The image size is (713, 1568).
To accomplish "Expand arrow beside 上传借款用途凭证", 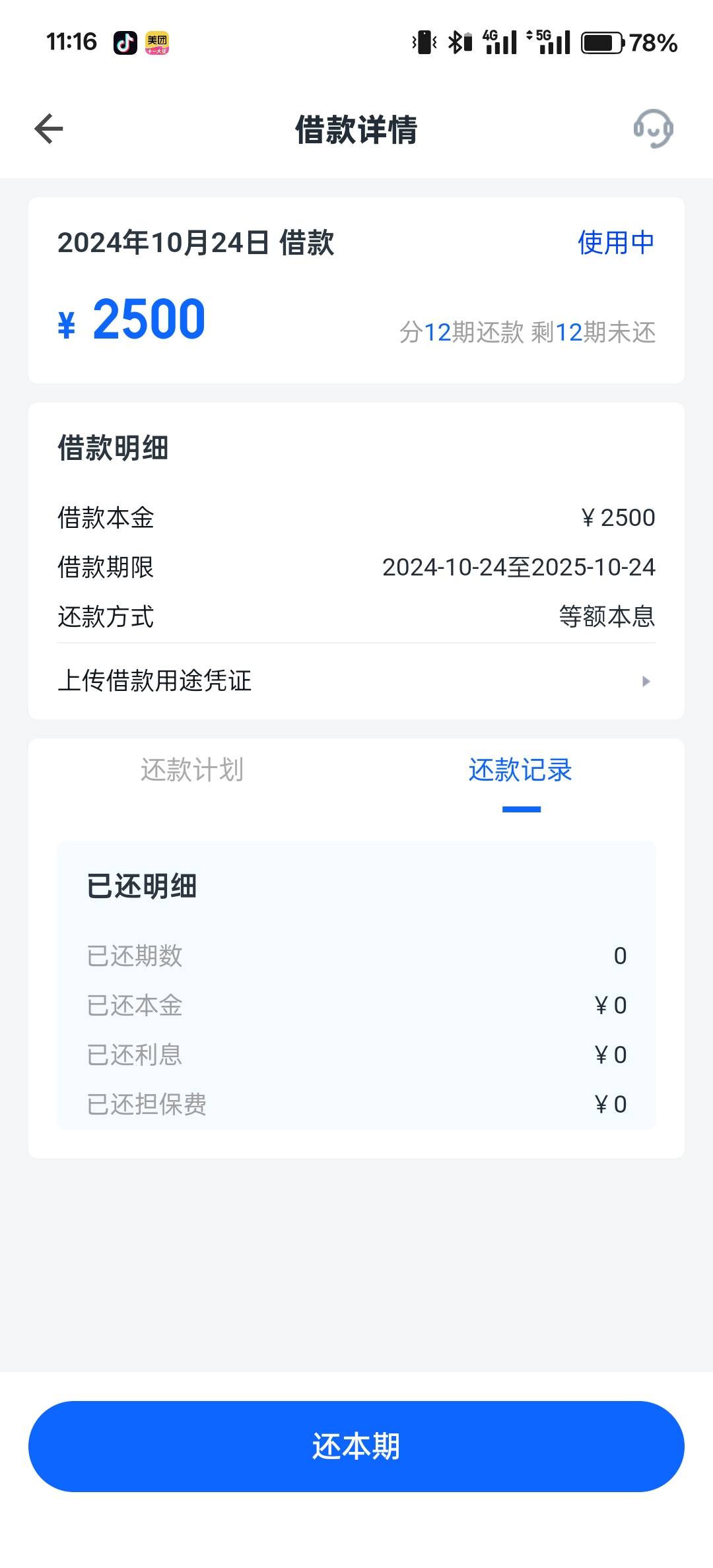I will click(646, 681).
